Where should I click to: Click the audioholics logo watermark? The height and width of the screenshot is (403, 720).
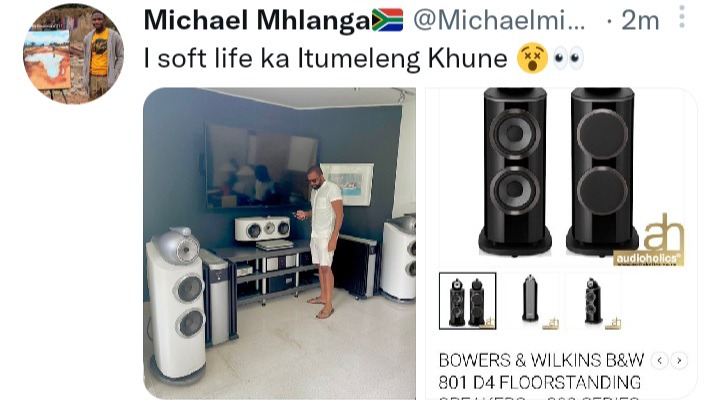click(x=648, y=240)
